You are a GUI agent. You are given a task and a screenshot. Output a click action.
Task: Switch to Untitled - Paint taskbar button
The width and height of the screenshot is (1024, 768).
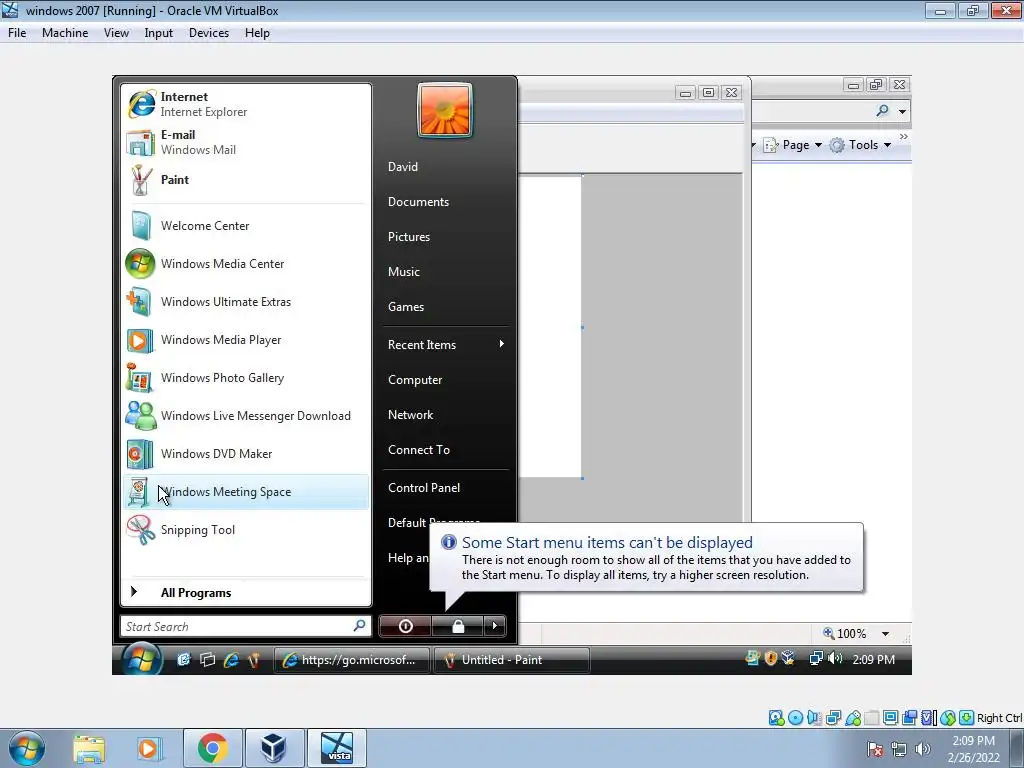512,660
